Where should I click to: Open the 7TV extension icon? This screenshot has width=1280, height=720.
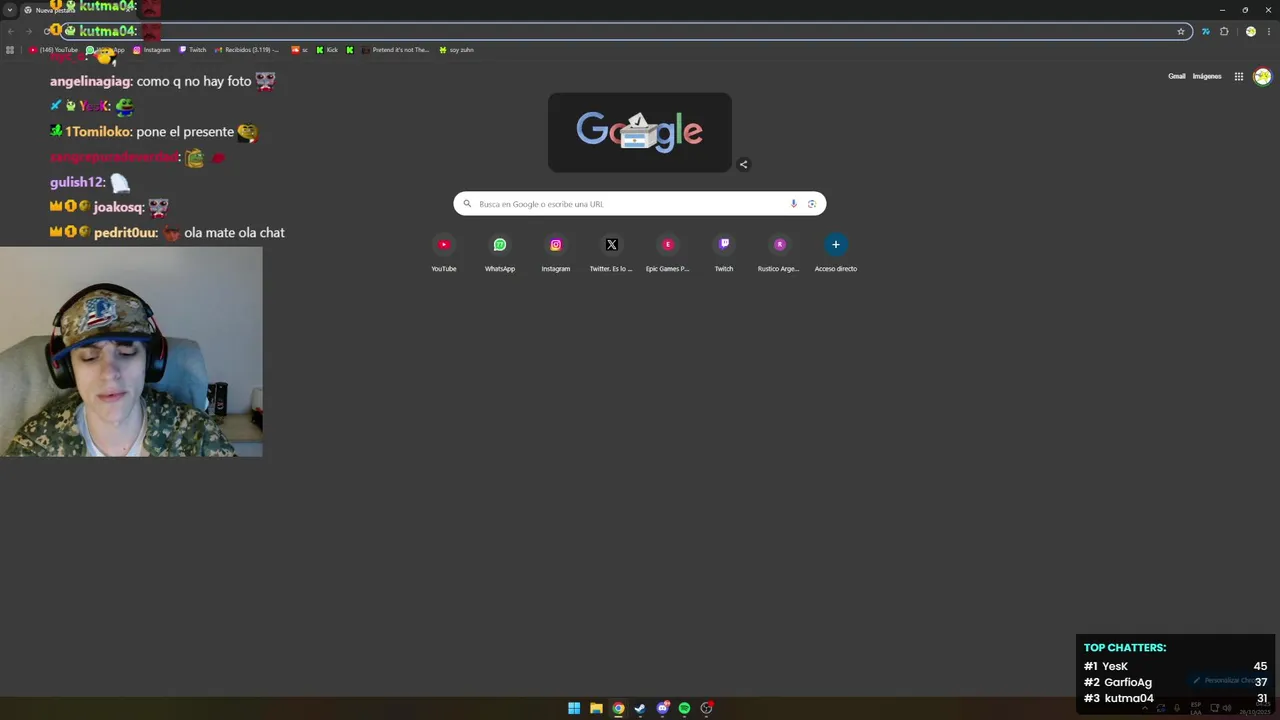point(1205,31)
